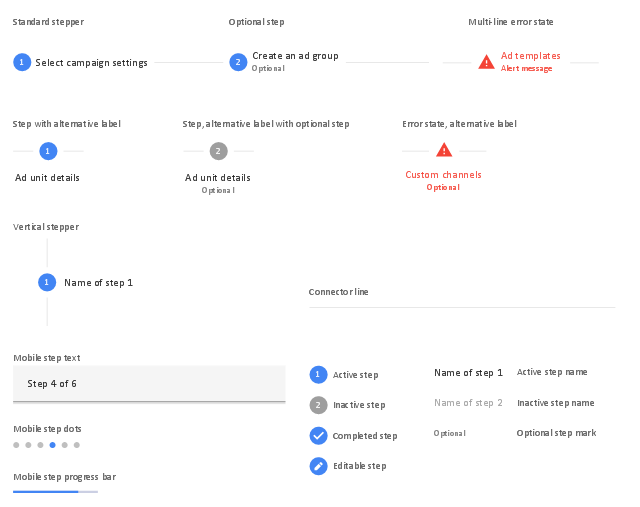Click the Select campaign settings step label
This screenshot has height=507, width=640.
coord(91,63)
